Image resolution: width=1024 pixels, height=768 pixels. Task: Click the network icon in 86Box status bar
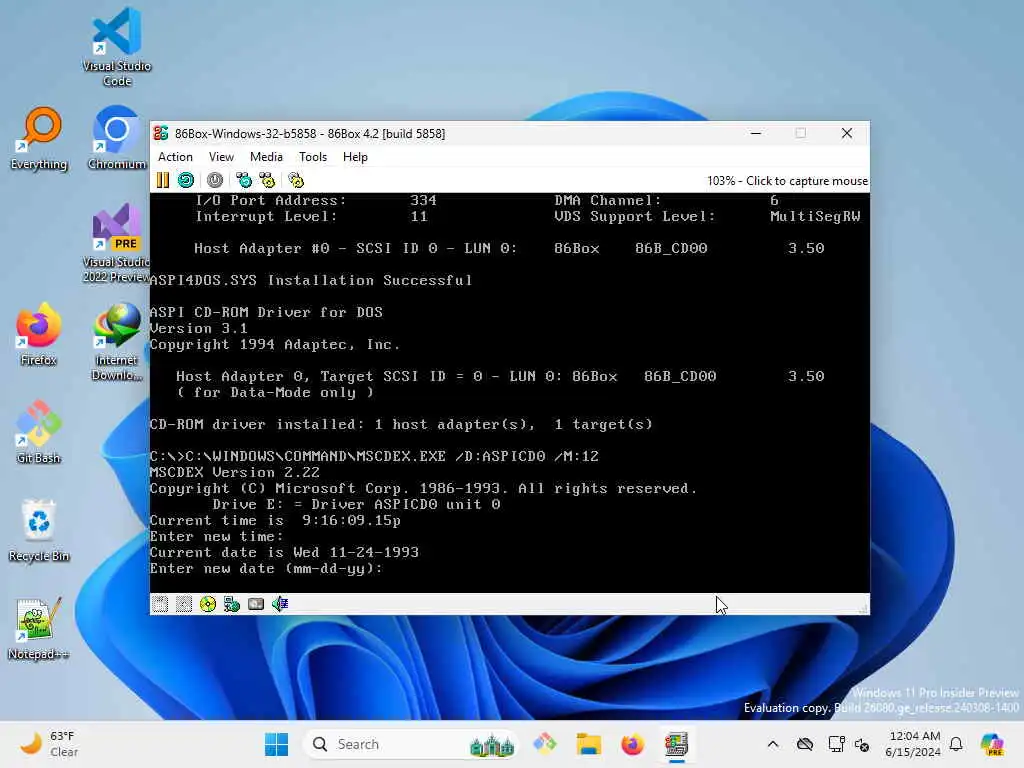pyautogui.click(x=232, y=604)
